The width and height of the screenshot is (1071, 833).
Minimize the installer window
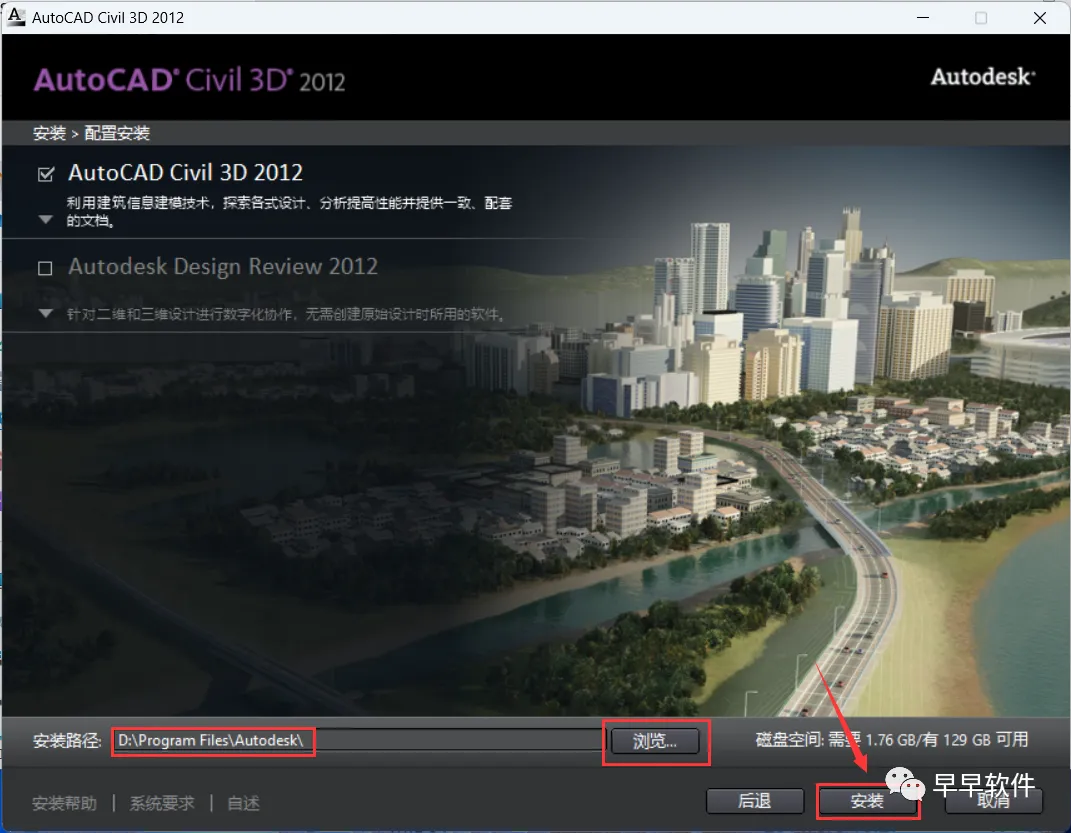923,18
